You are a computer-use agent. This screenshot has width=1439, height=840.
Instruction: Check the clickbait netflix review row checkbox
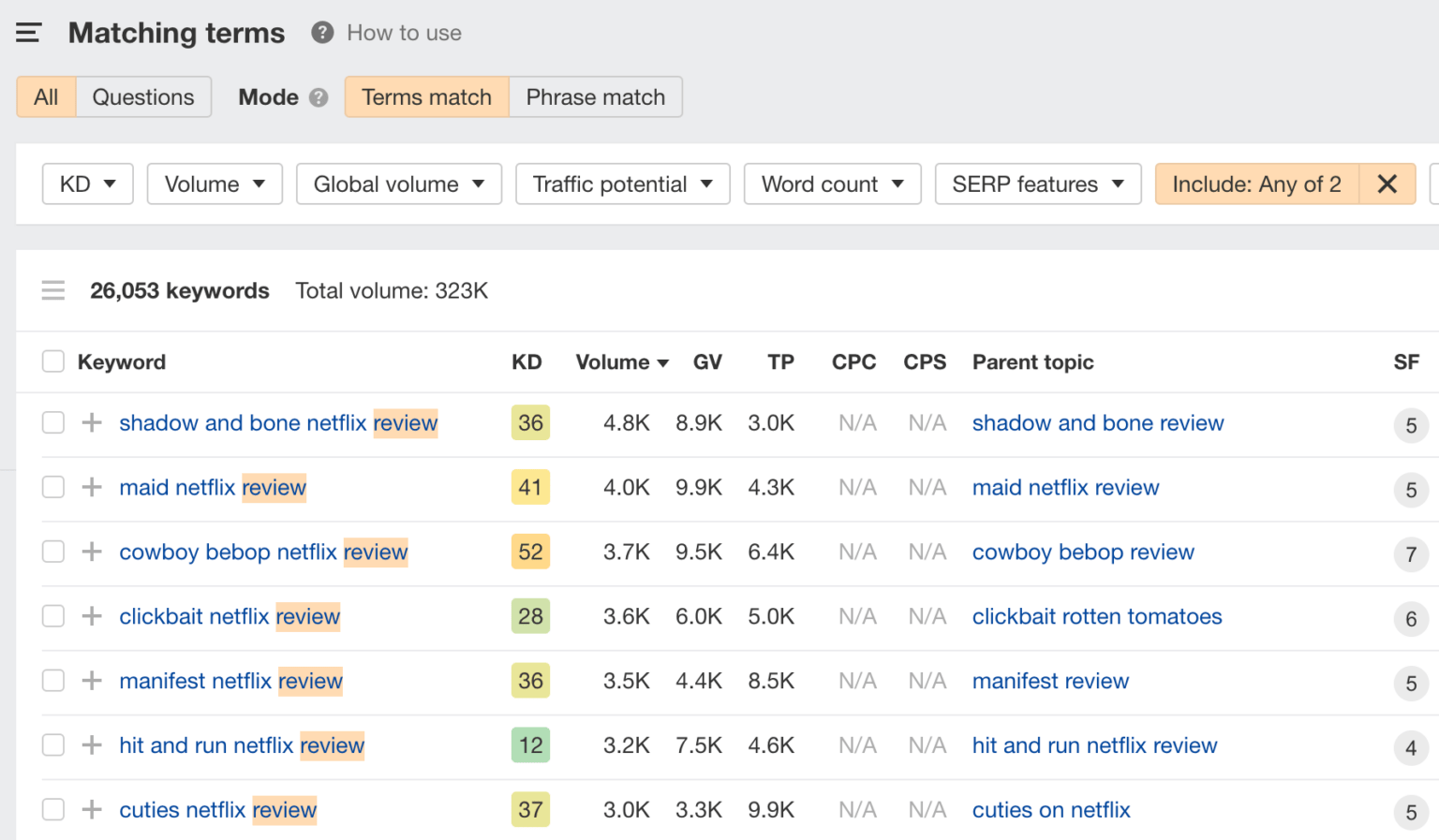[53, 616]
